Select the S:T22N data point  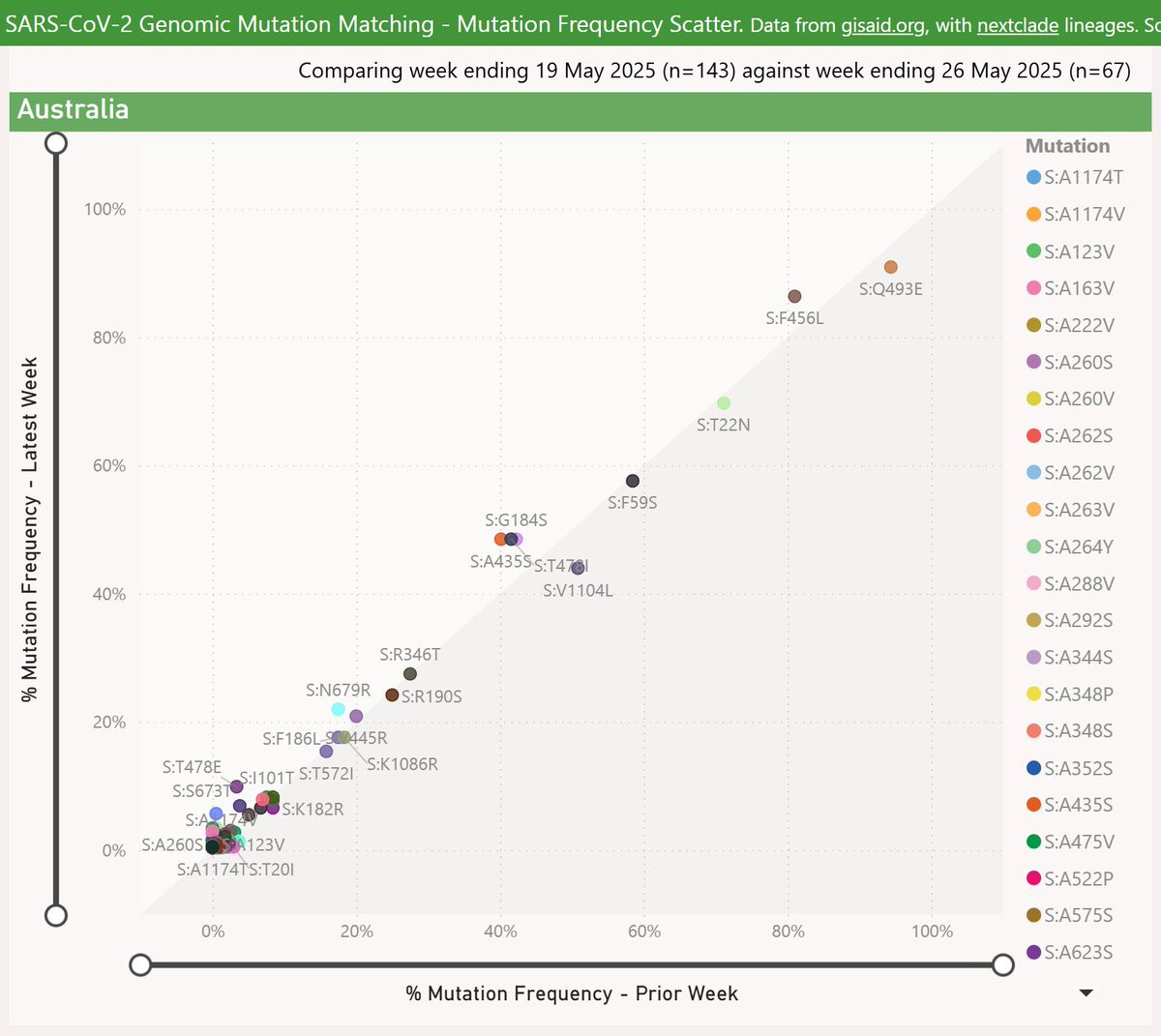click(x=724, y=403)
